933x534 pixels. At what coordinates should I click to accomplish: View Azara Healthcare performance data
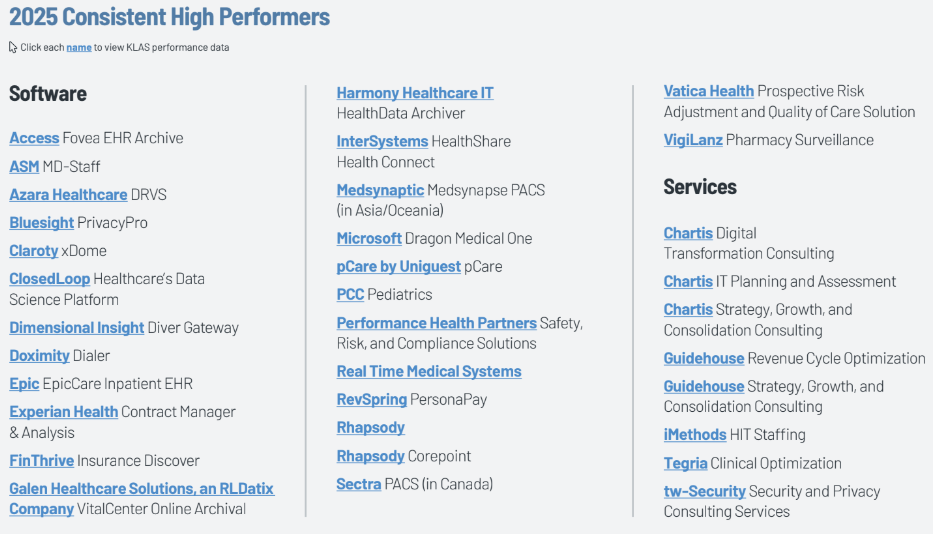68,194
